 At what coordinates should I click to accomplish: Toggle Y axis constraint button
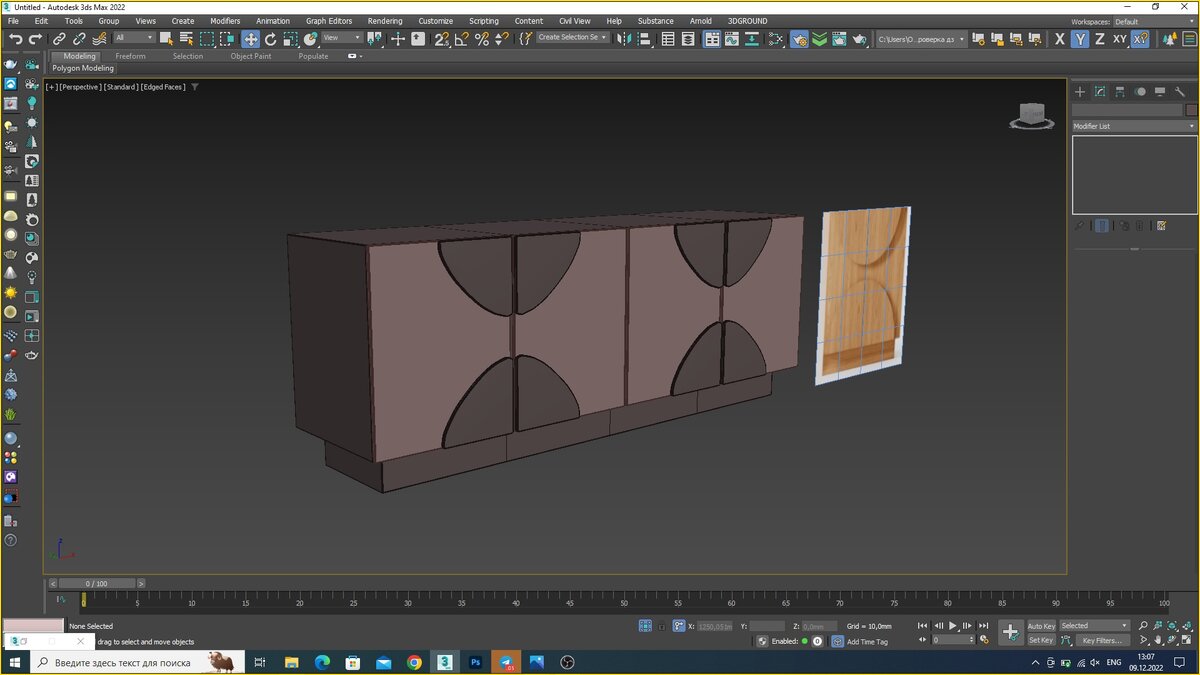click(x=1080, y=39)
